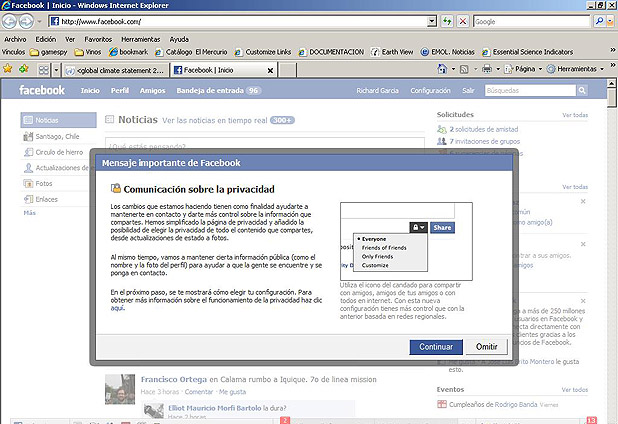Open the Herramientas menu in menu bar
Viewport: 618px width, 424px height.
pyautogui.click(x=140, y=39)
